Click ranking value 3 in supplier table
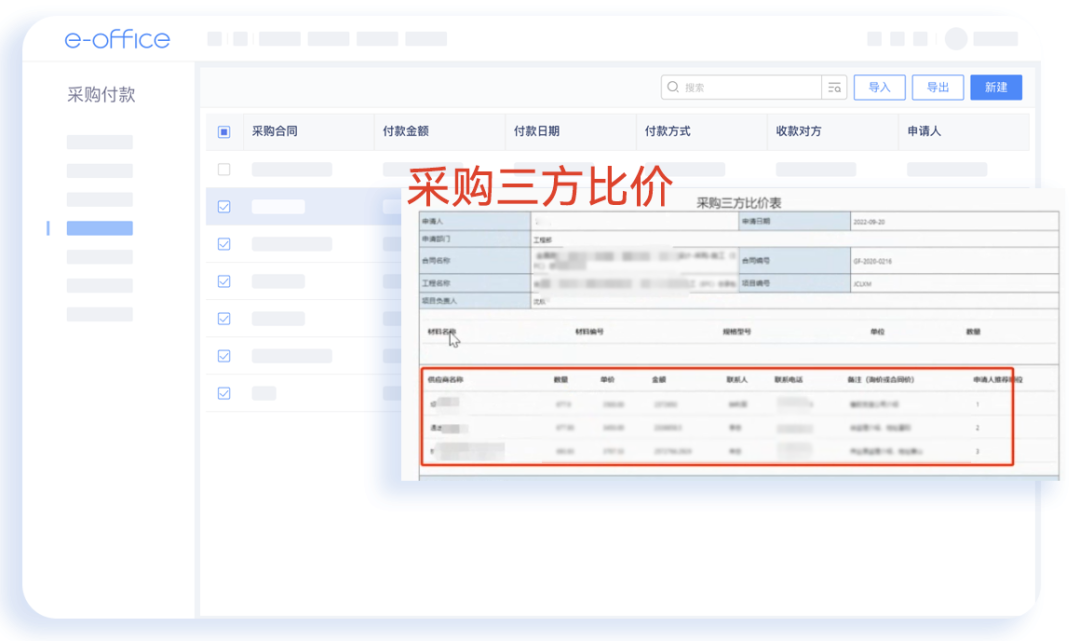This screenshot has width=1080, height=641. click(x=977, y=451)
